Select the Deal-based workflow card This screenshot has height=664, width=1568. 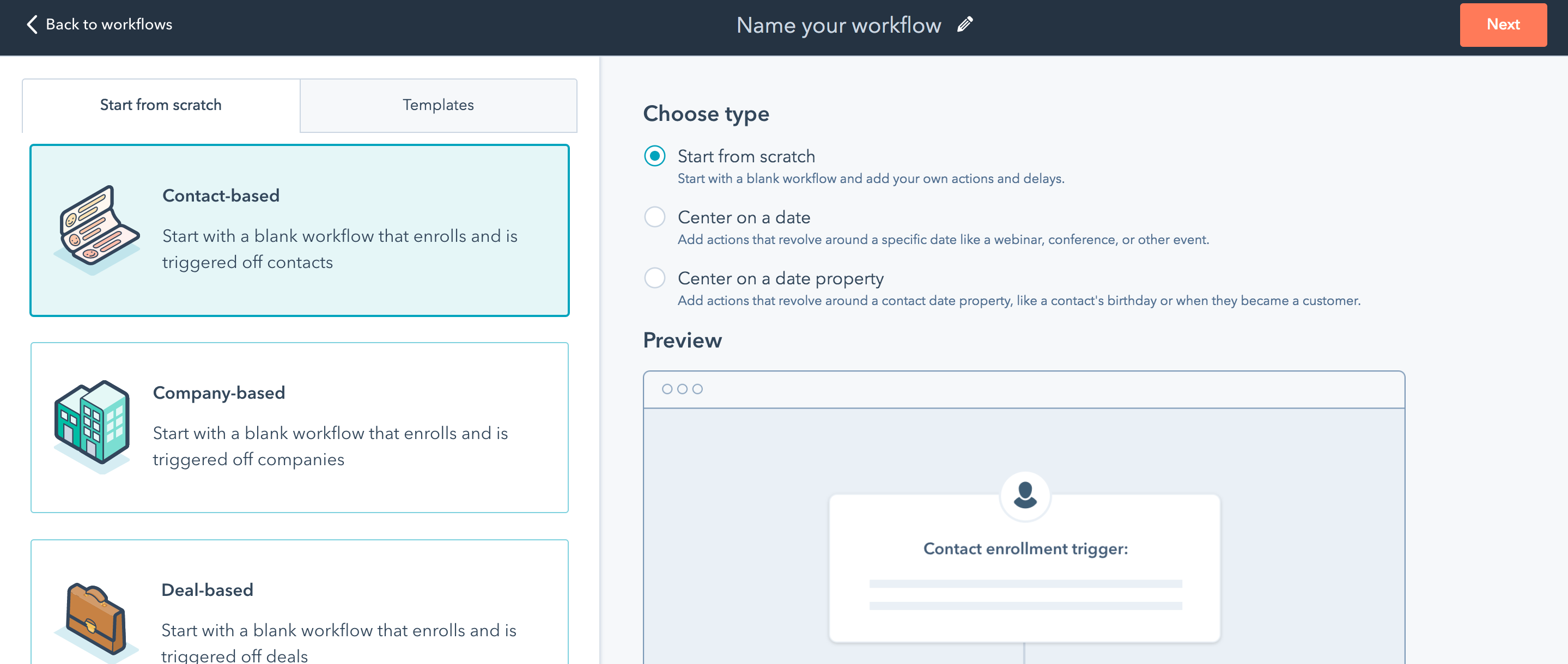click(300, 608)
